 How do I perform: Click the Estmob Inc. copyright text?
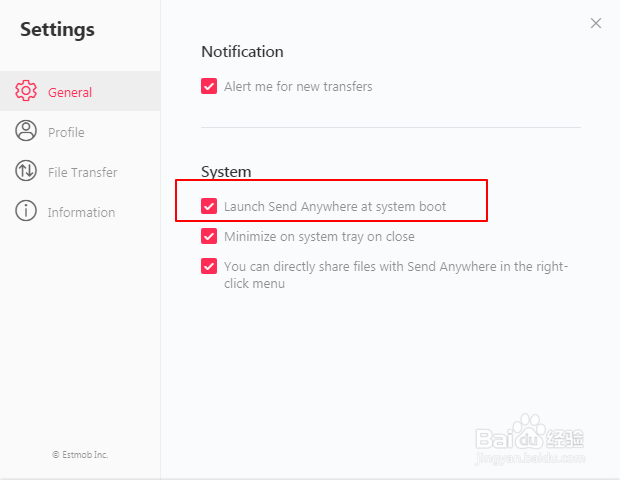[x=80, y=454]
